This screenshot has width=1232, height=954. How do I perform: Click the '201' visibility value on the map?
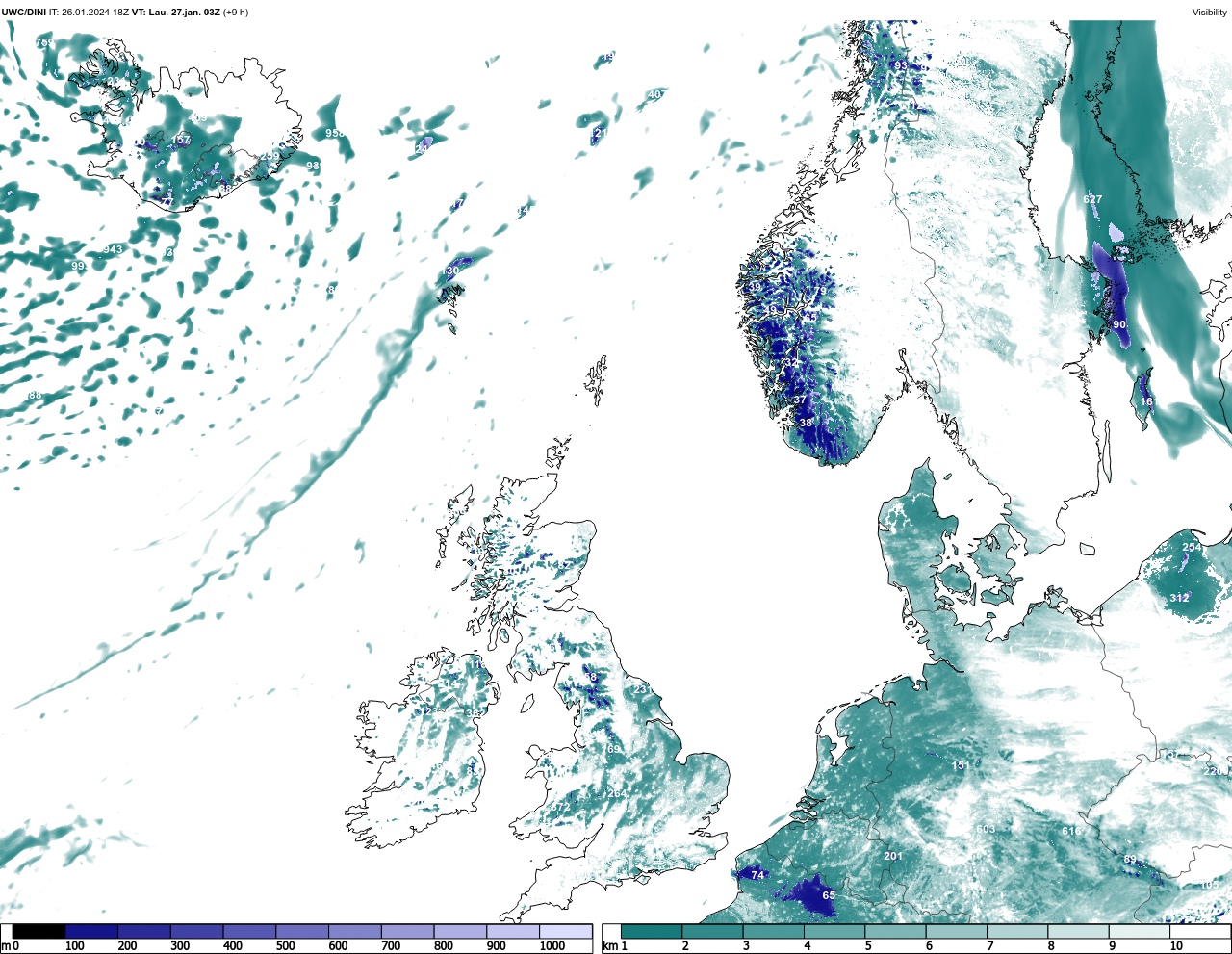click(893, 856)
